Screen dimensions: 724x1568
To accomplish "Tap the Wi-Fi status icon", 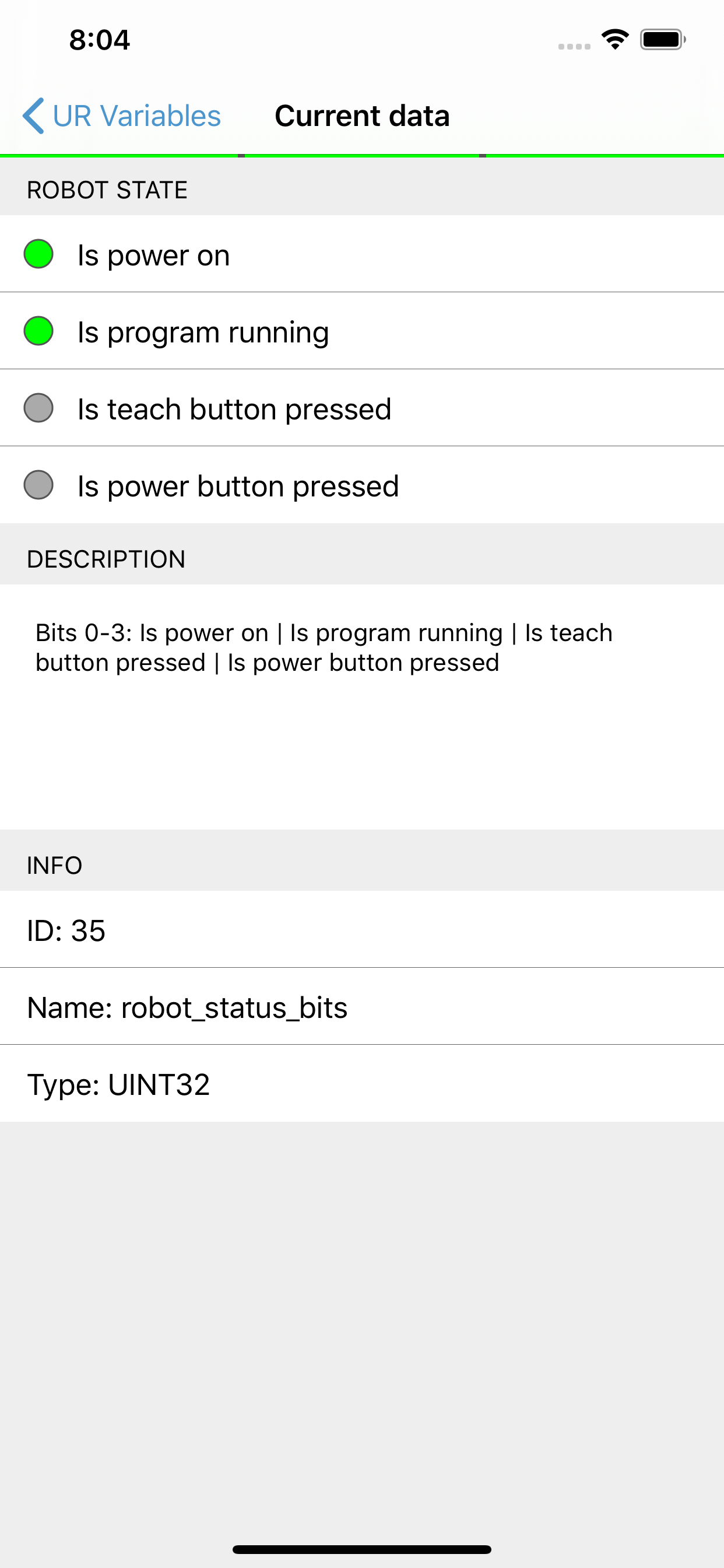I will click(615, 40).
